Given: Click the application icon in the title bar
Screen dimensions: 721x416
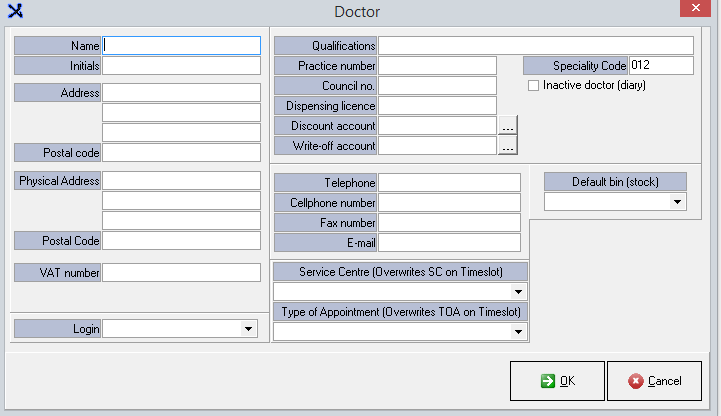Looking at the screenshot, I should click(16, 11).
